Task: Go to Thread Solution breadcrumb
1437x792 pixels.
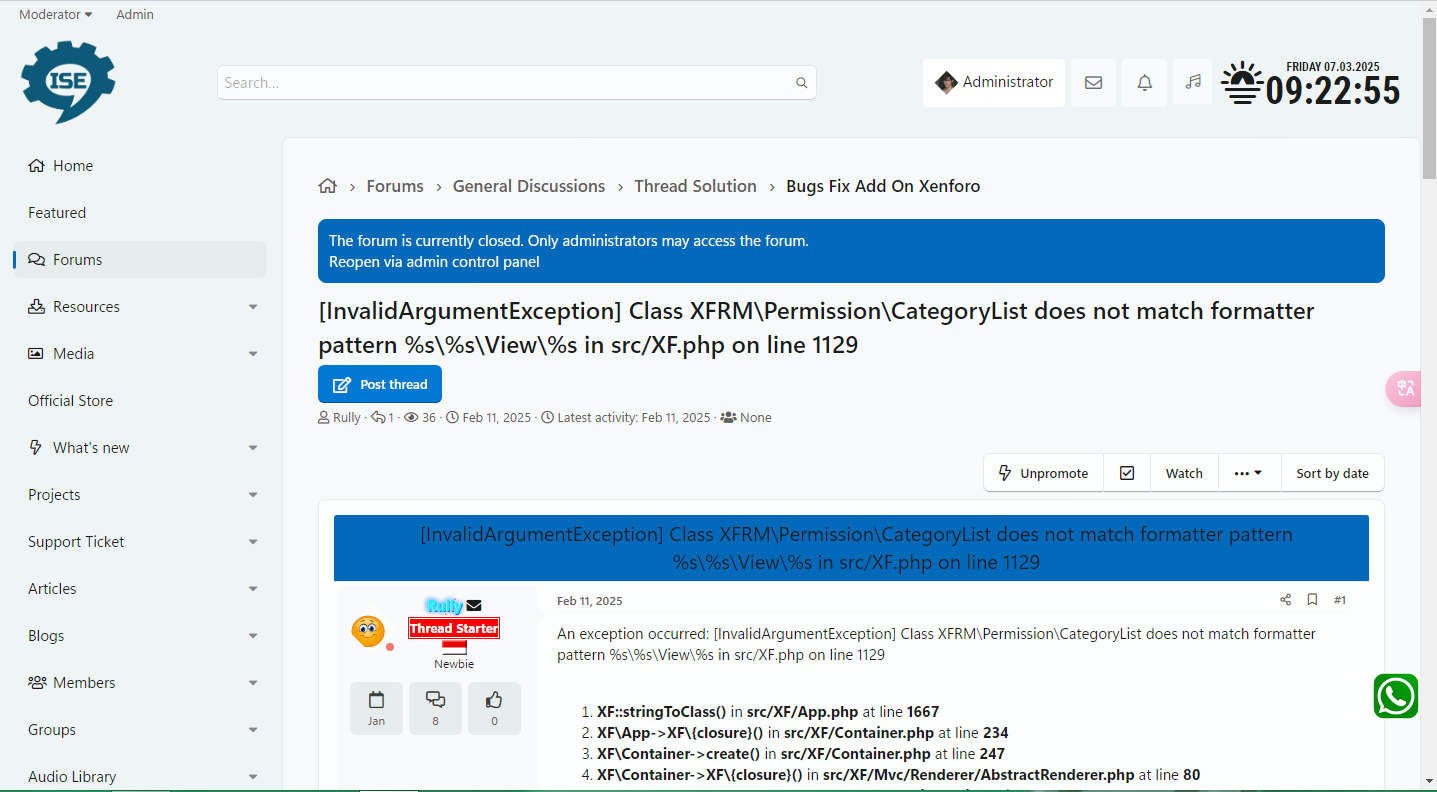Action: (x=695, y=186)
